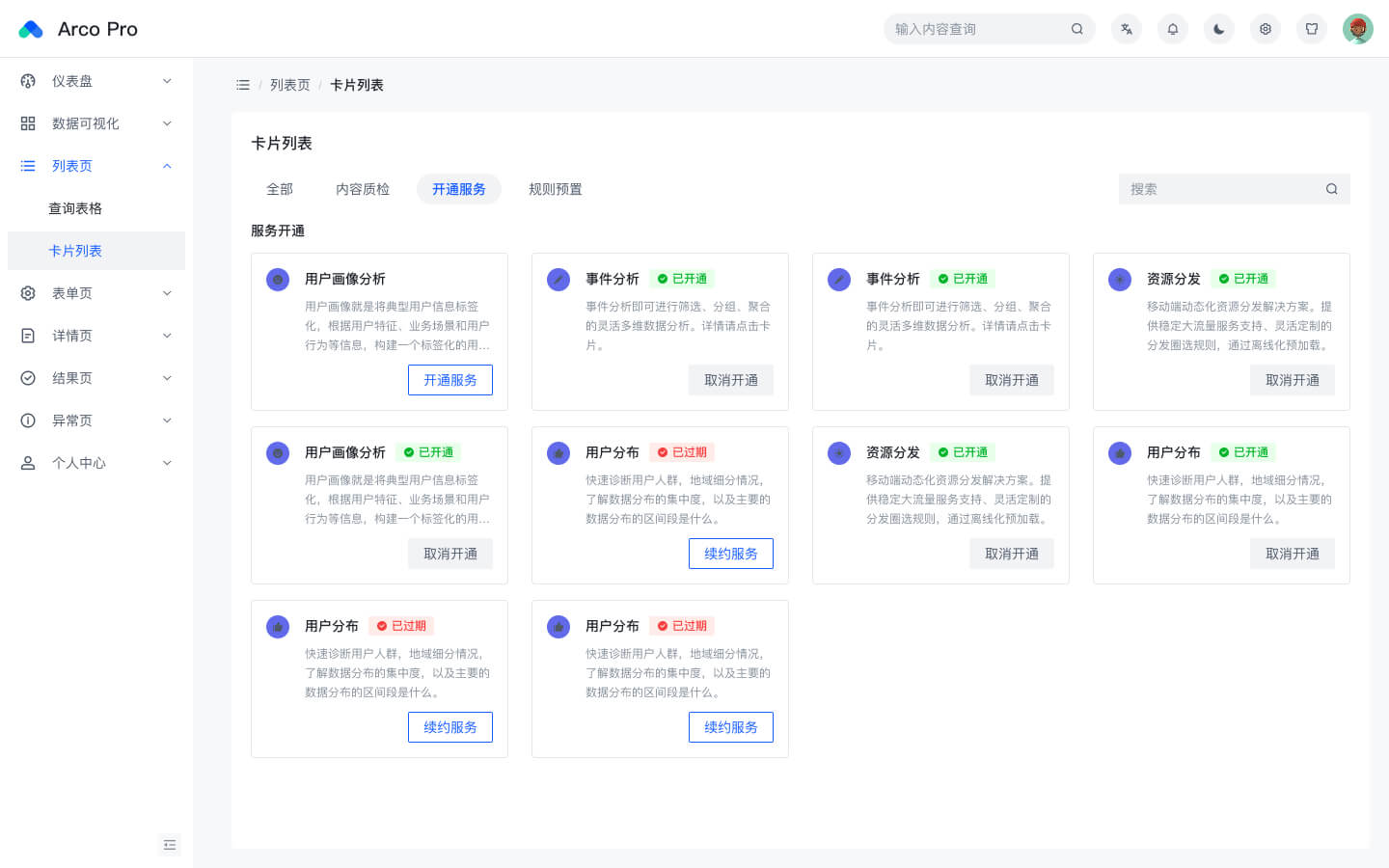
Task: Toggle dark mode with moon icon
Action: click(x=1219, y=29)
